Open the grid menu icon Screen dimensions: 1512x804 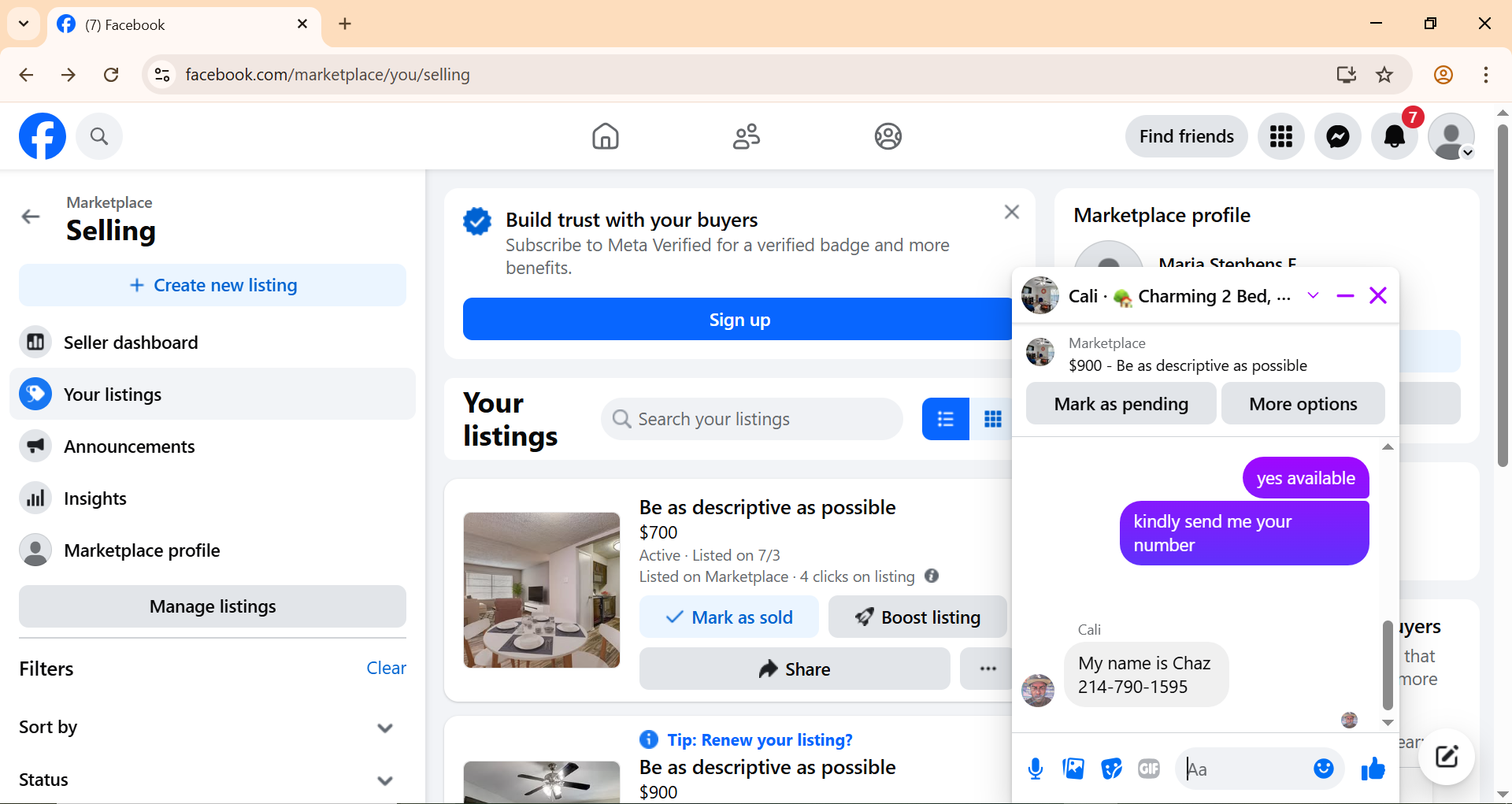(1281, 137)
